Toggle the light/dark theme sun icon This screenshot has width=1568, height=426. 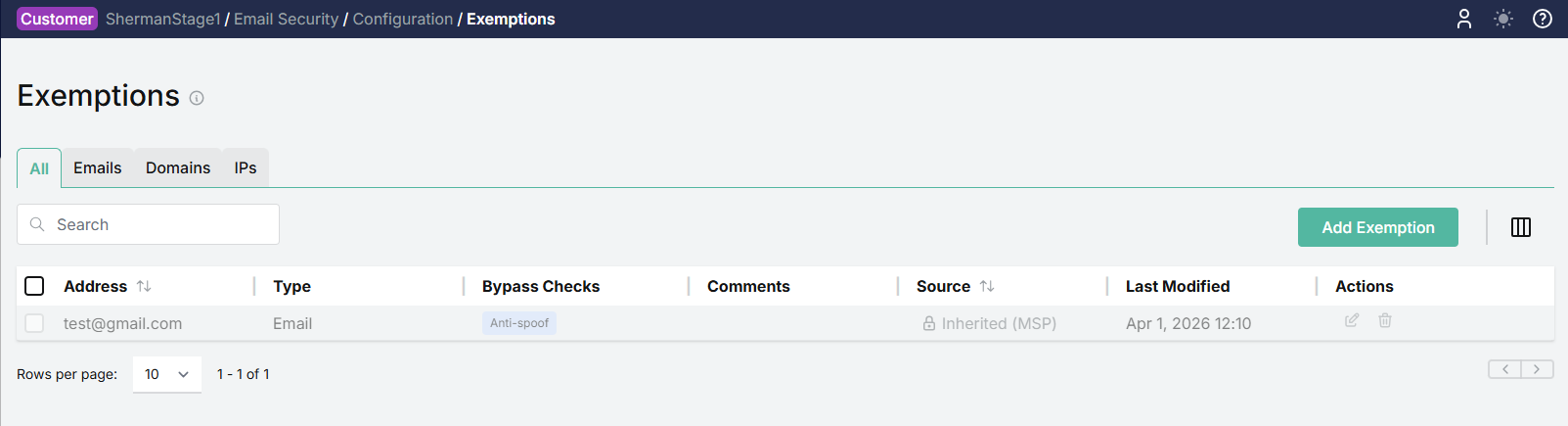pos(1503,19)
